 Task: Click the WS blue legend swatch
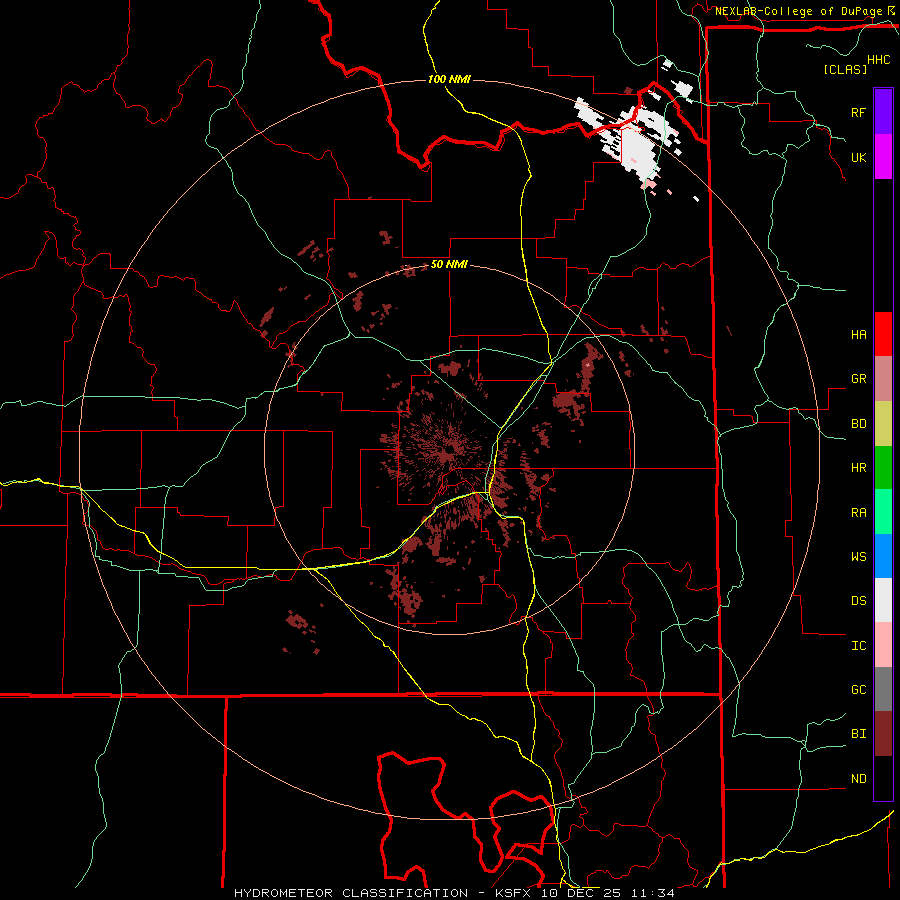click(x=883, y=556)
